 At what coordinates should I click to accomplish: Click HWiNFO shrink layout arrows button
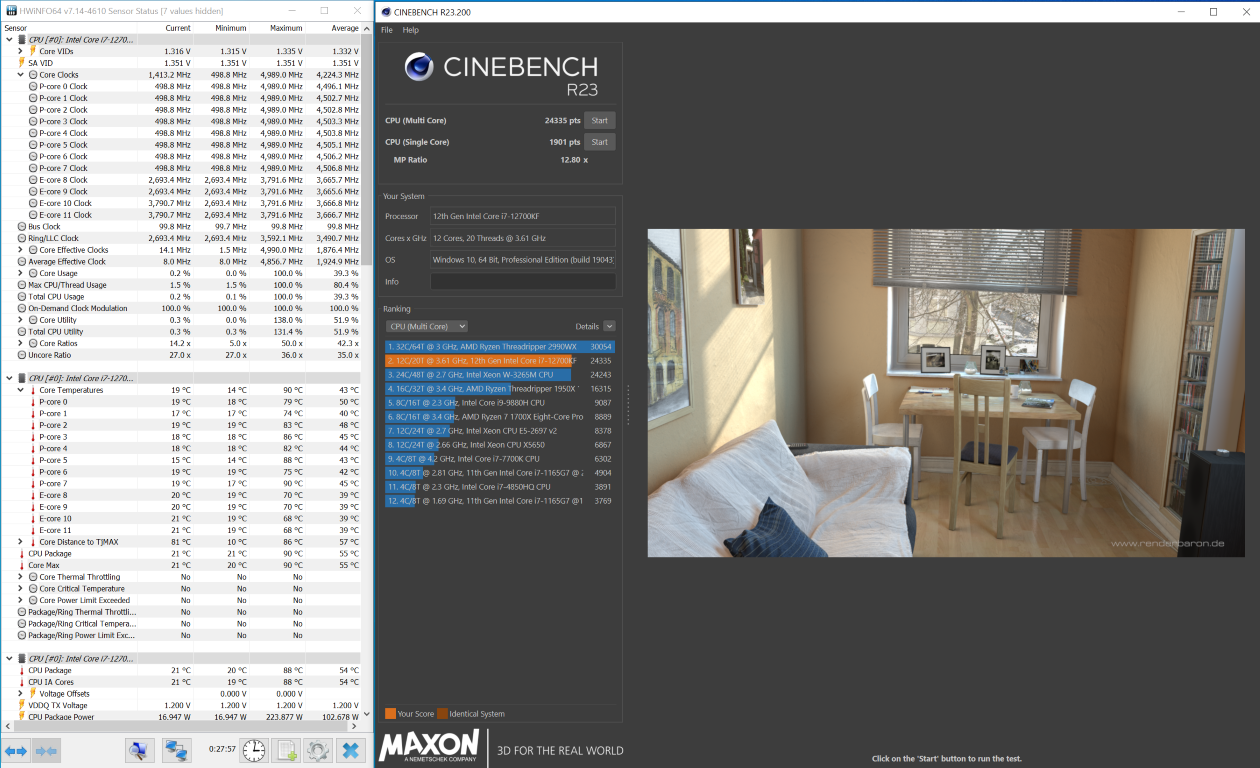[47, 750]
